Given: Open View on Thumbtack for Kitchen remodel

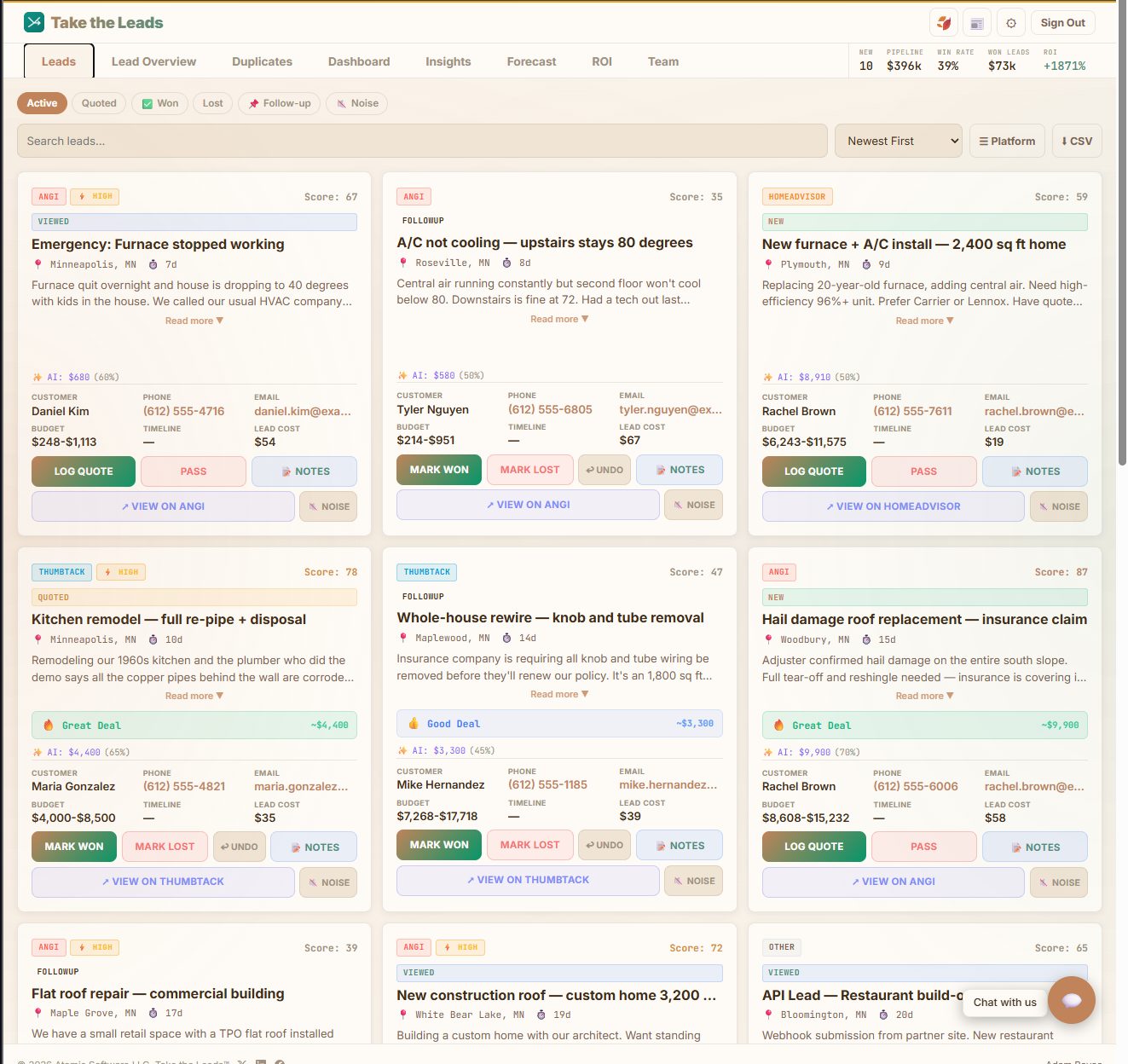Looking at the screenshot, I should 163,882.
